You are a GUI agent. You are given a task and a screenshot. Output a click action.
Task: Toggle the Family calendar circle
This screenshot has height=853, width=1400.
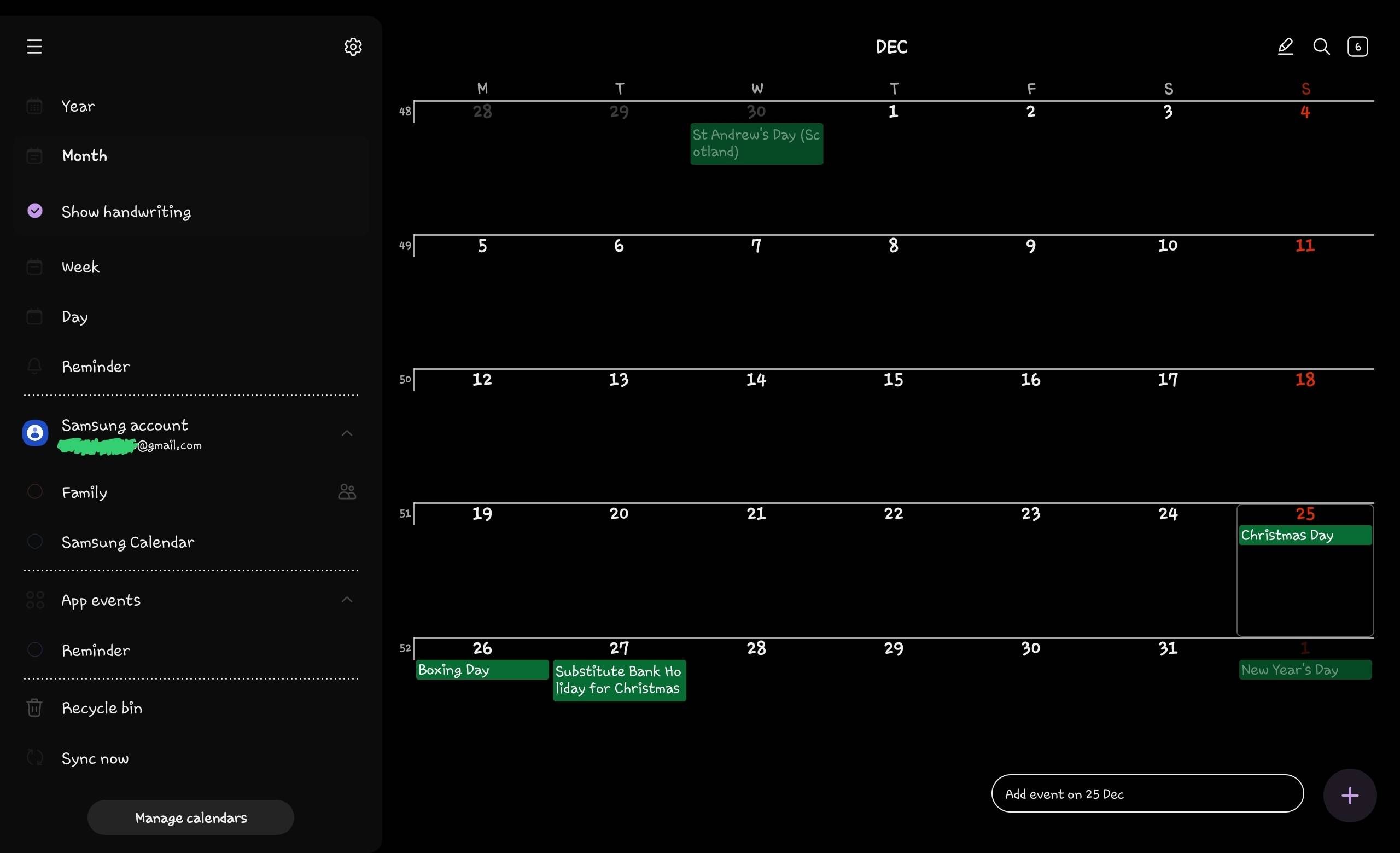(x=34, y=491)
